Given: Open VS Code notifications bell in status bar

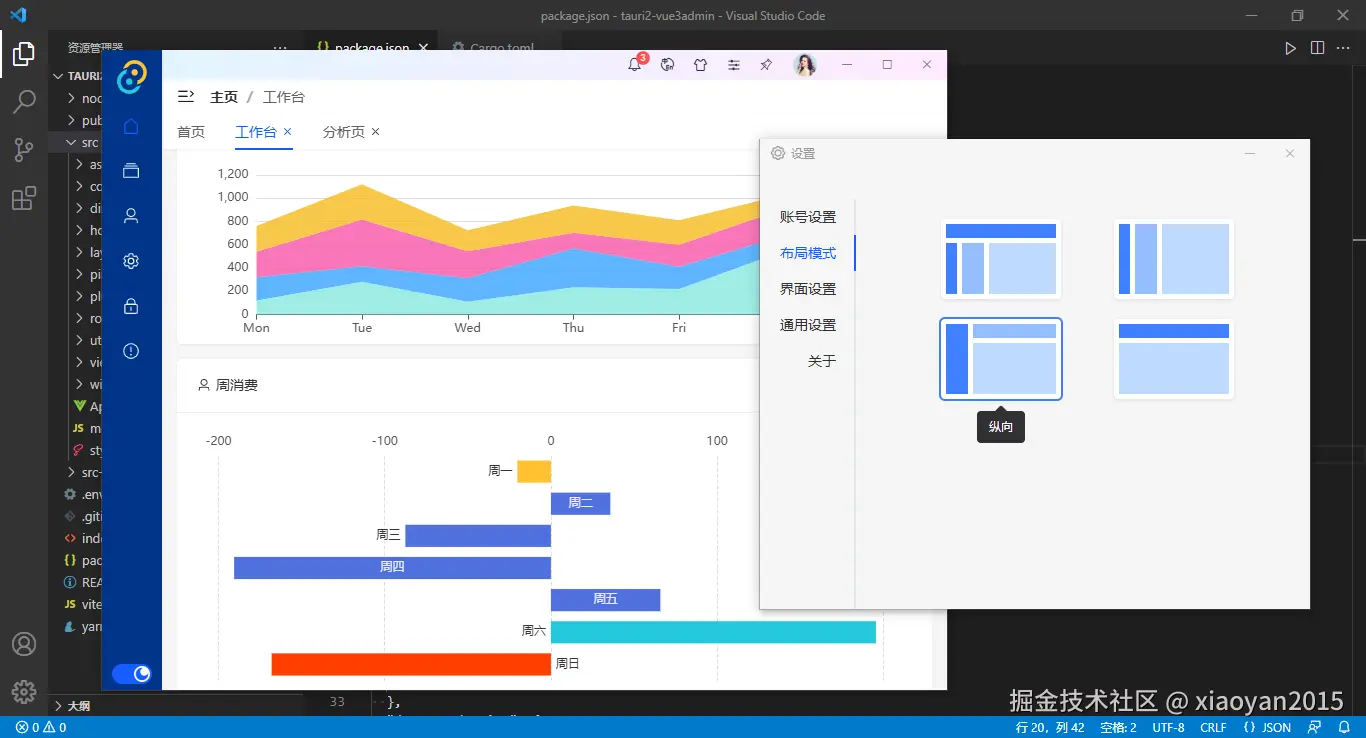Looking at the screenshot, I should point(1344,727).
